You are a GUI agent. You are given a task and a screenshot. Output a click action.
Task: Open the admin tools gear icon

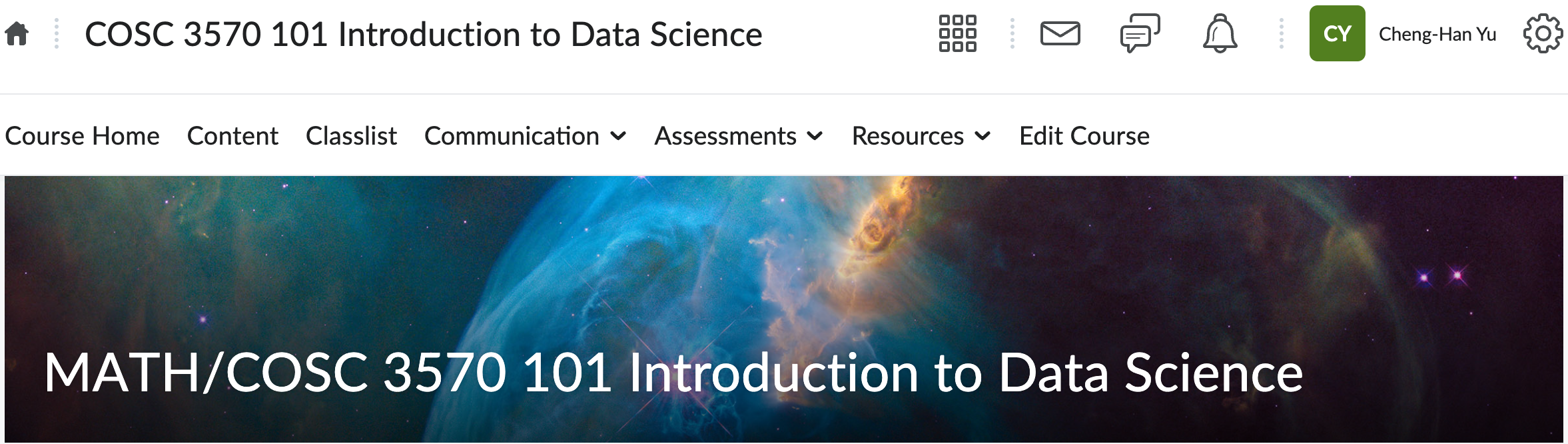coord(1543,33)
